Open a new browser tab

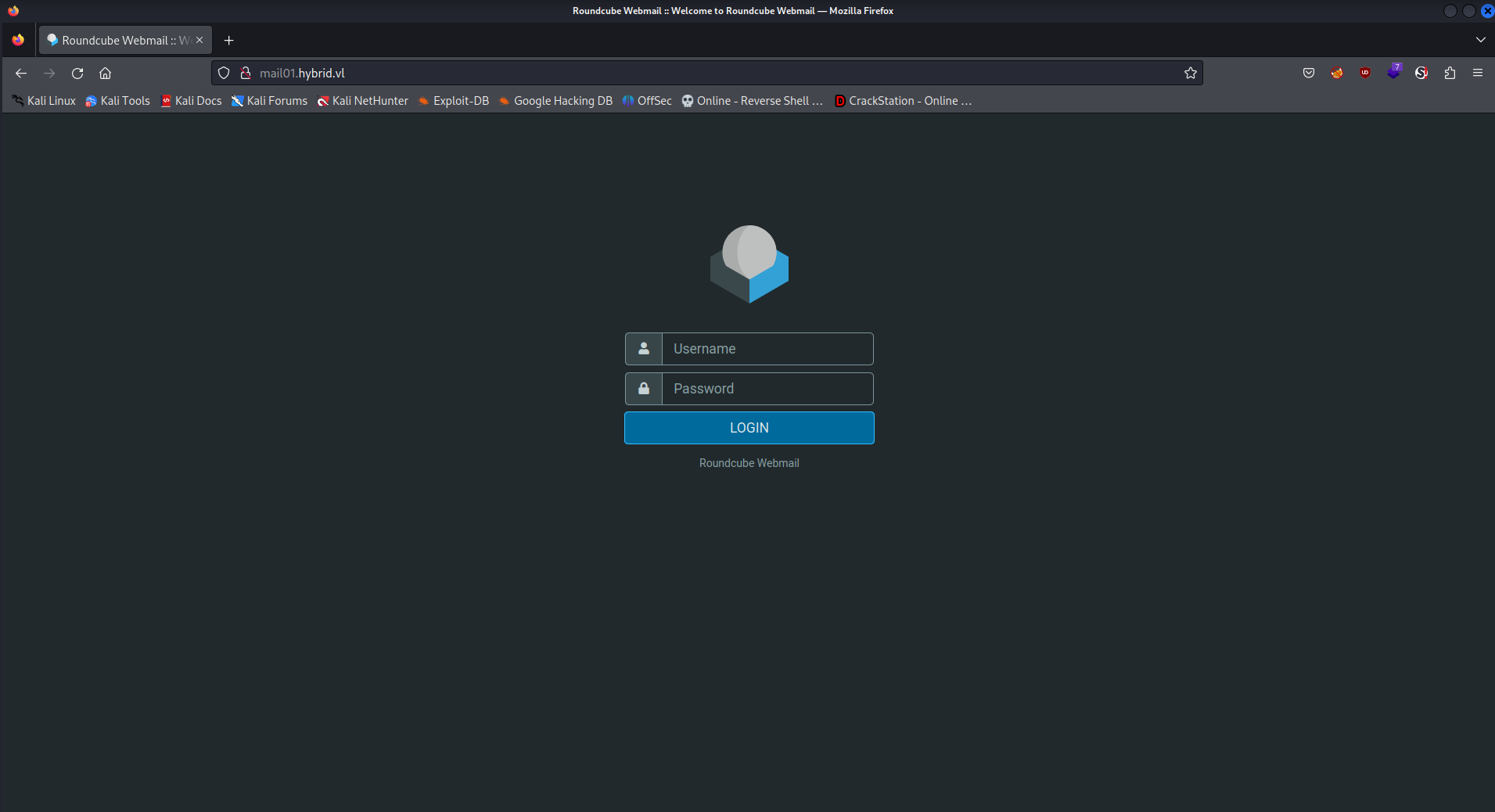[x=228, y=40]
